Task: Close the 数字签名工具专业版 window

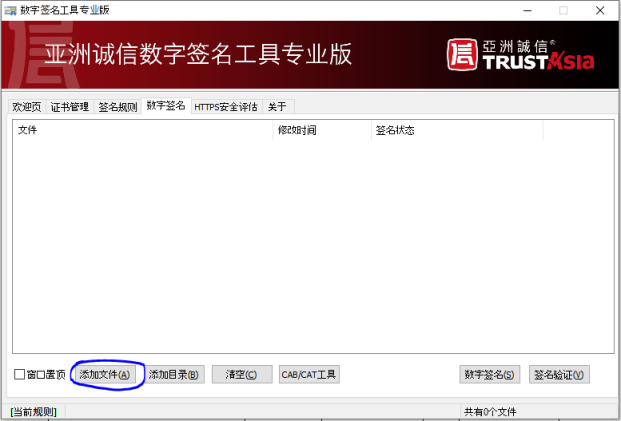Action: point(600,11)
